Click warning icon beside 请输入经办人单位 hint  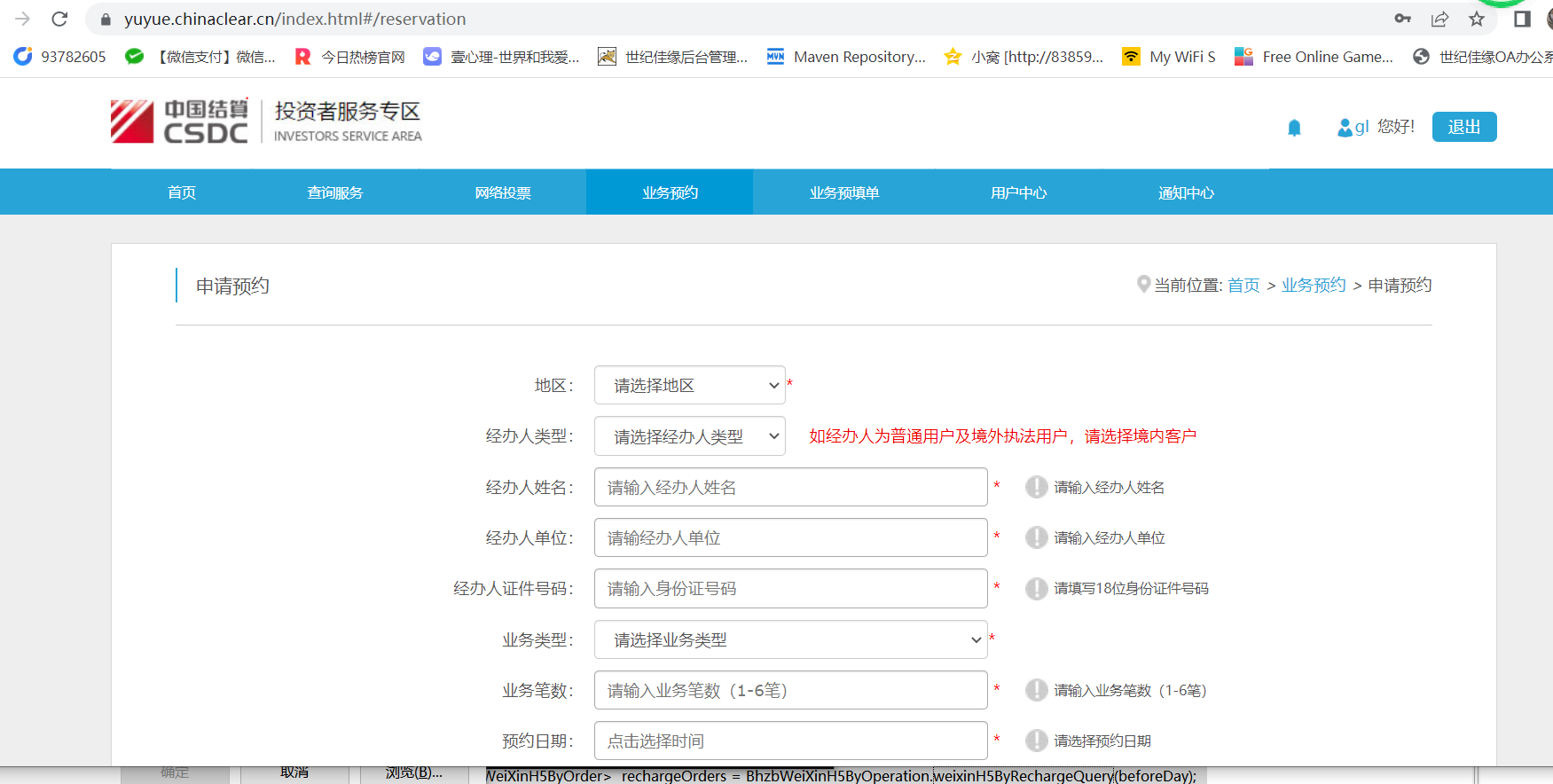[x=1036, y=537]
